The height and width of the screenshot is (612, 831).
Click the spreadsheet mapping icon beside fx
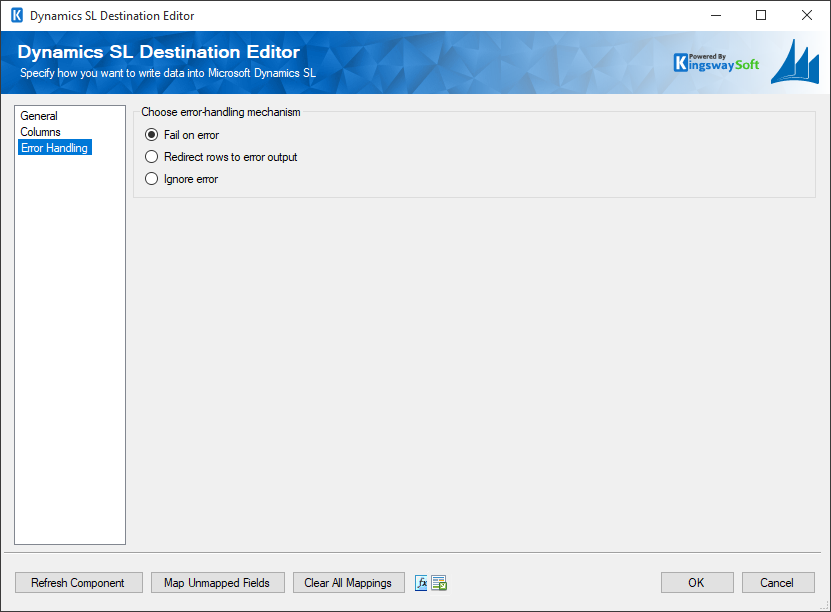[439, 583]
